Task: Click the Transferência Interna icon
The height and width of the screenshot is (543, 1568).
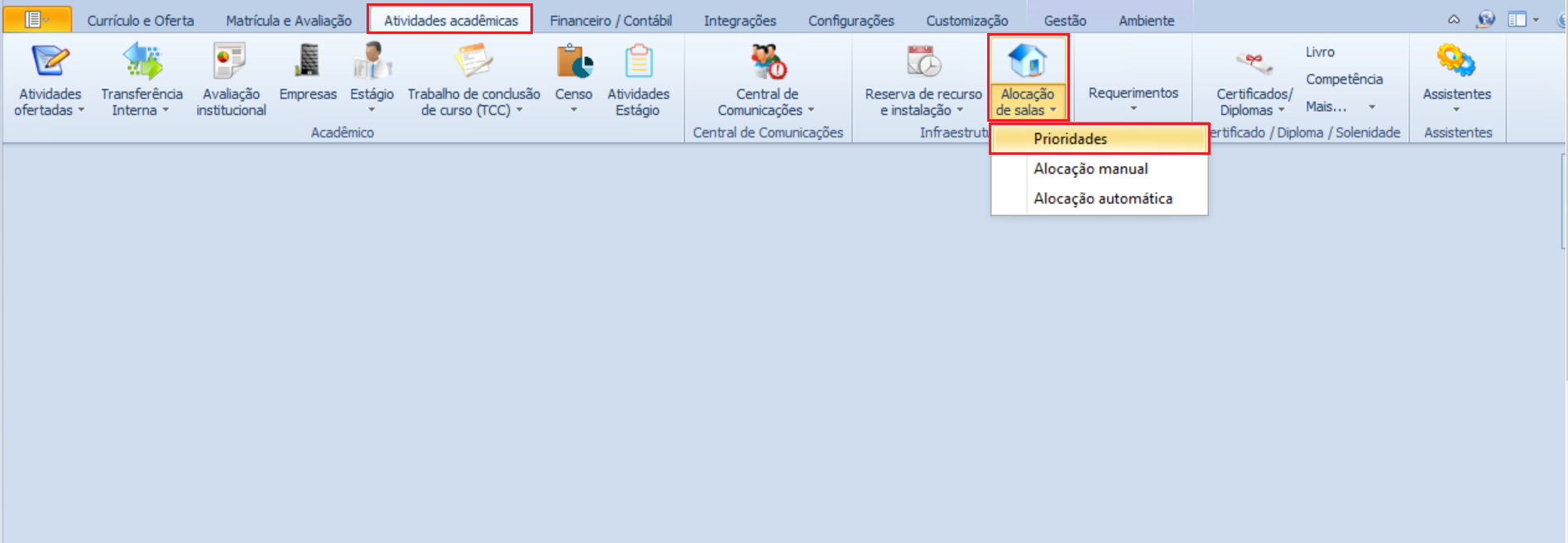Action: pyautogui.click(x=142, y=60)
